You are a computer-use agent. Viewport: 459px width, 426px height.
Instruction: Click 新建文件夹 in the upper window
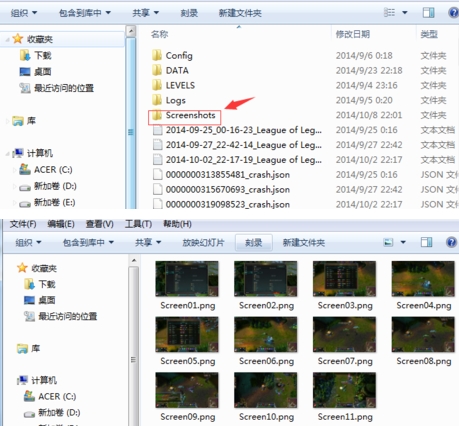pos(240,13)
